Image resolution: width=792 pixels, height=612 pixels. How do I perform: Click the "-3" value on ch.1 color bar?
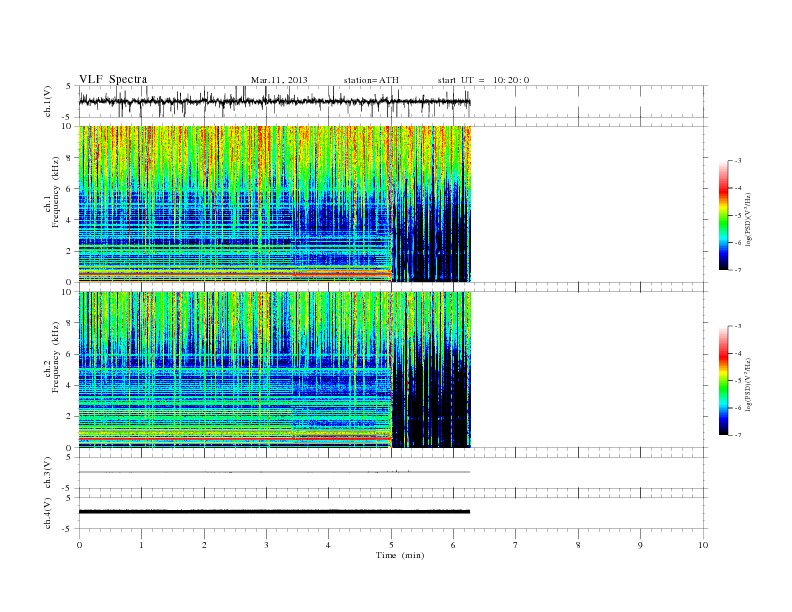coord(737,161)
